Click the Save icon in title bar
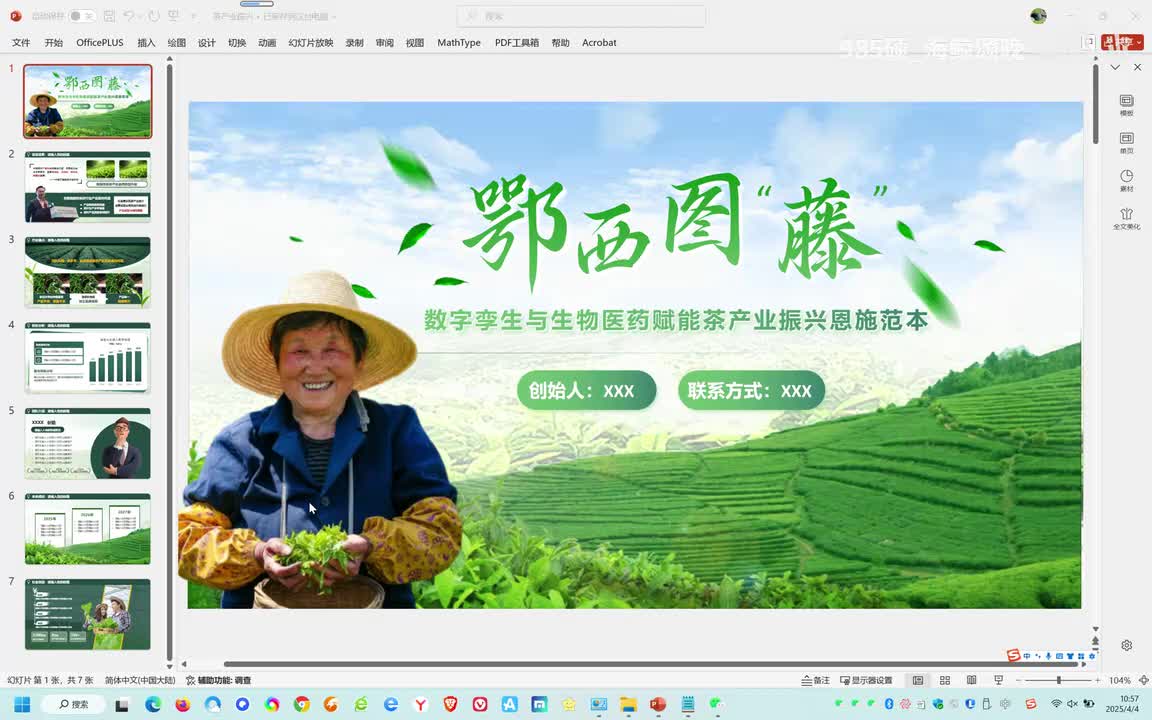 click(x=109, y=15)
